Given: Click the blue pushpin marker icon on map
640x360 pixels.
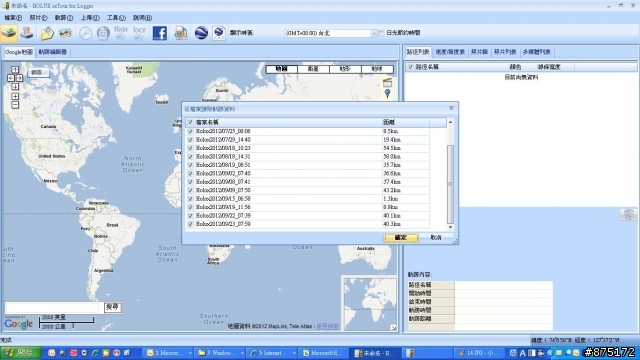Looking at the screenshot, I should [387, 93].
